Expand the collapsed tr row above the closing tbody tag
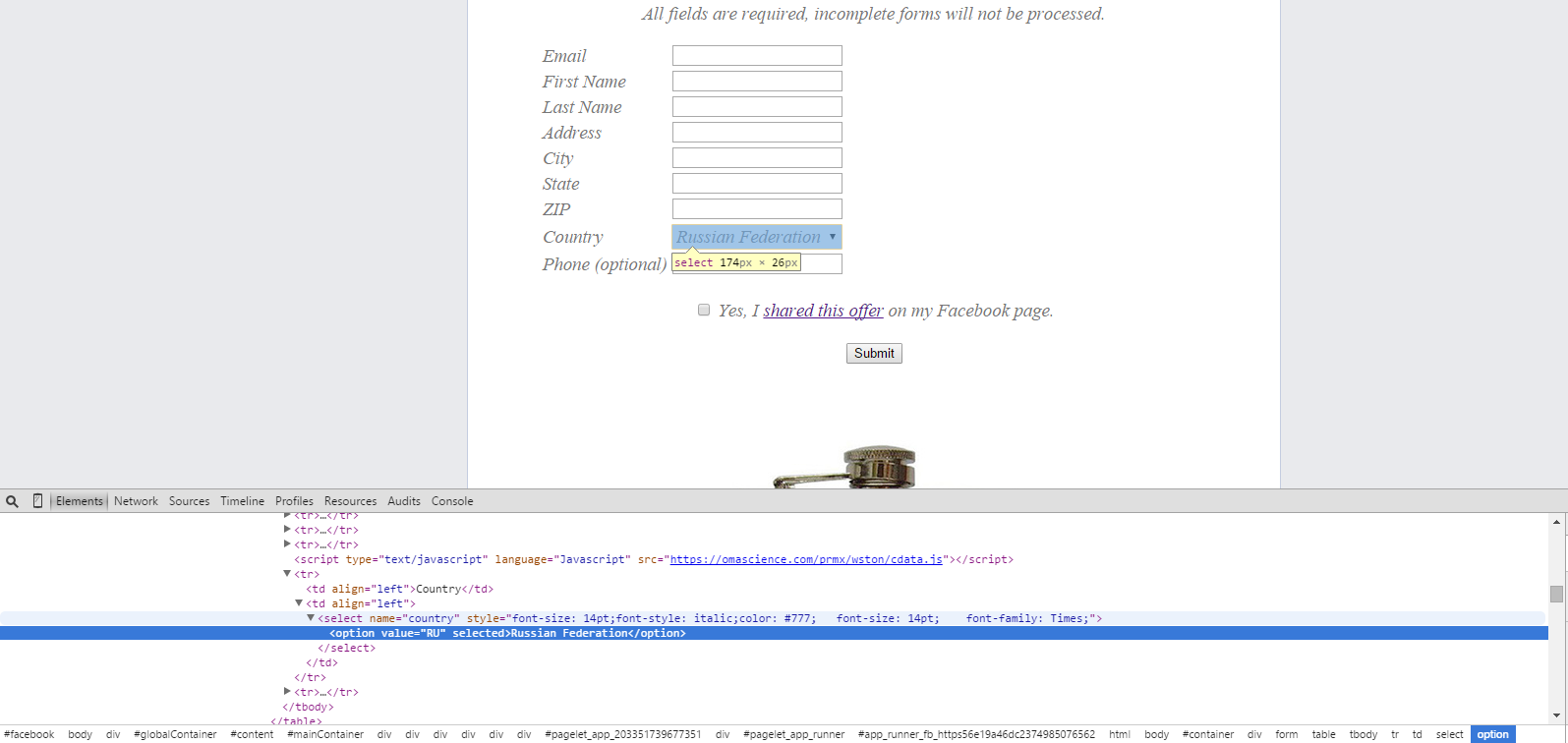1568x743 pixels. [287, 692]
